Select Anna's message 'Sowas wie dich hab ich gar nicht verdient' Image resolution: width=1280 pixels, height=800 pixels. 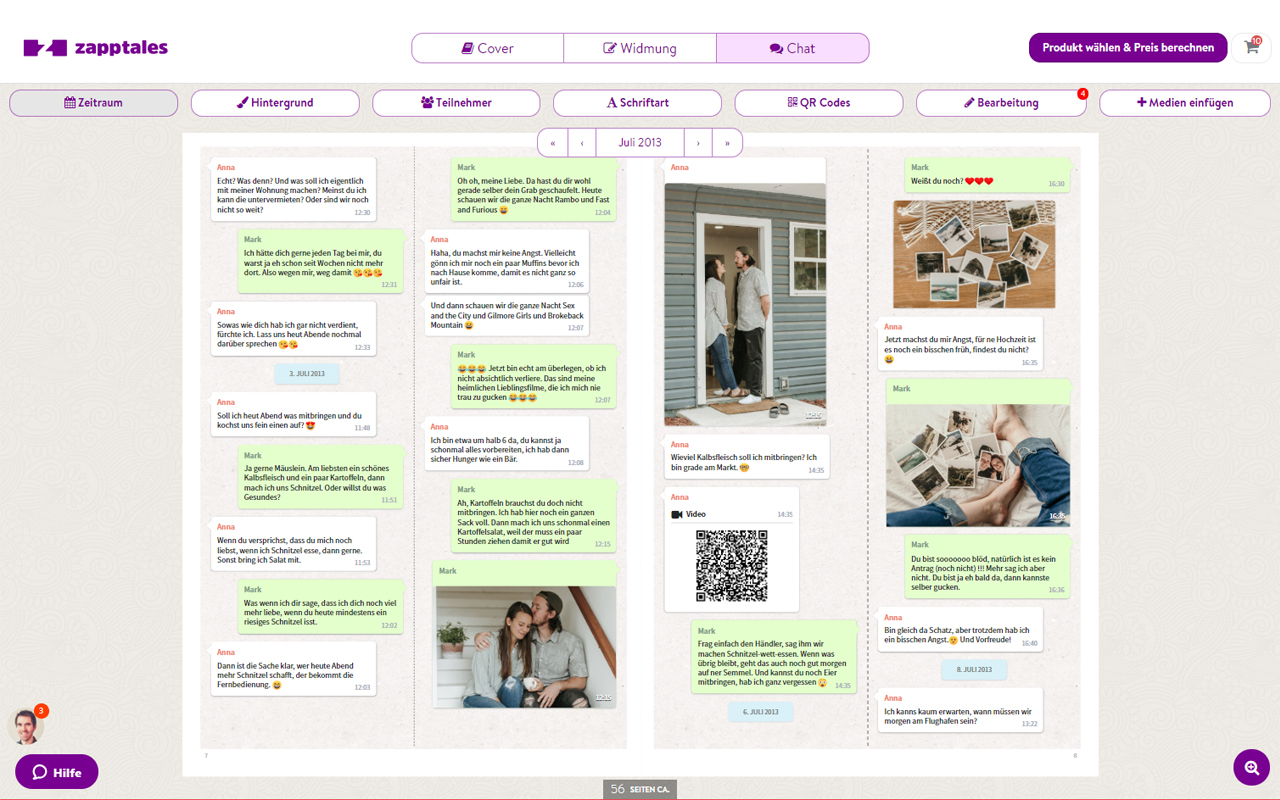point(294,328)
